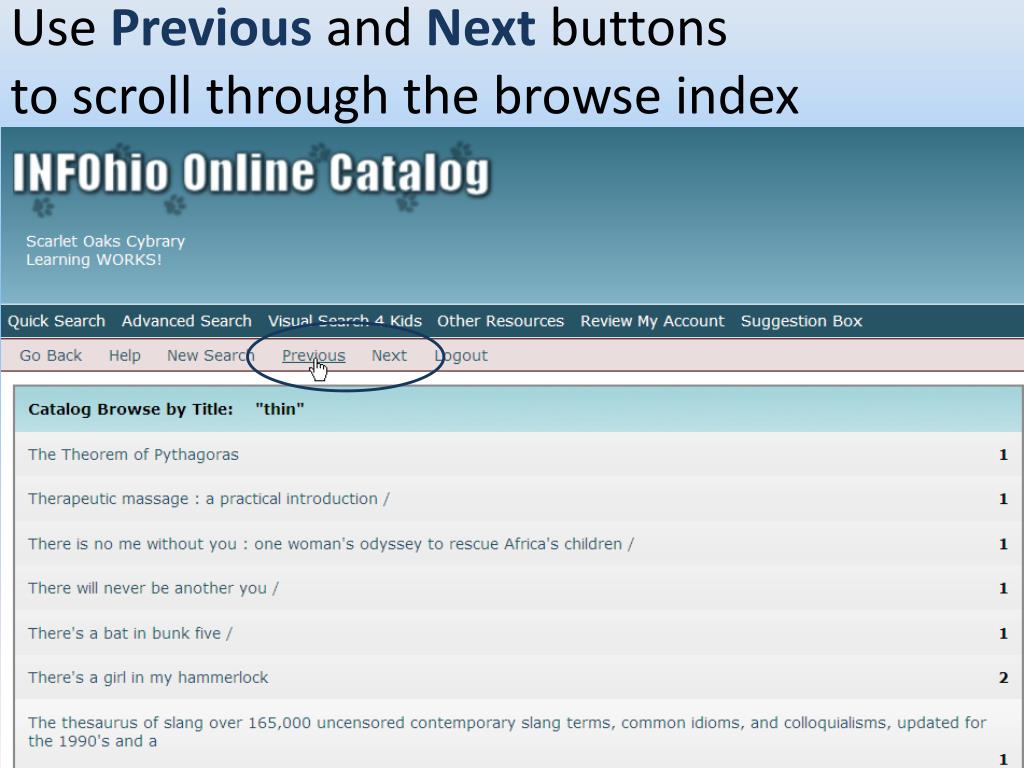1024x768 pixels.
Task: Click count 2 beside girl in my hammerlock
Action: (1003, 678)
